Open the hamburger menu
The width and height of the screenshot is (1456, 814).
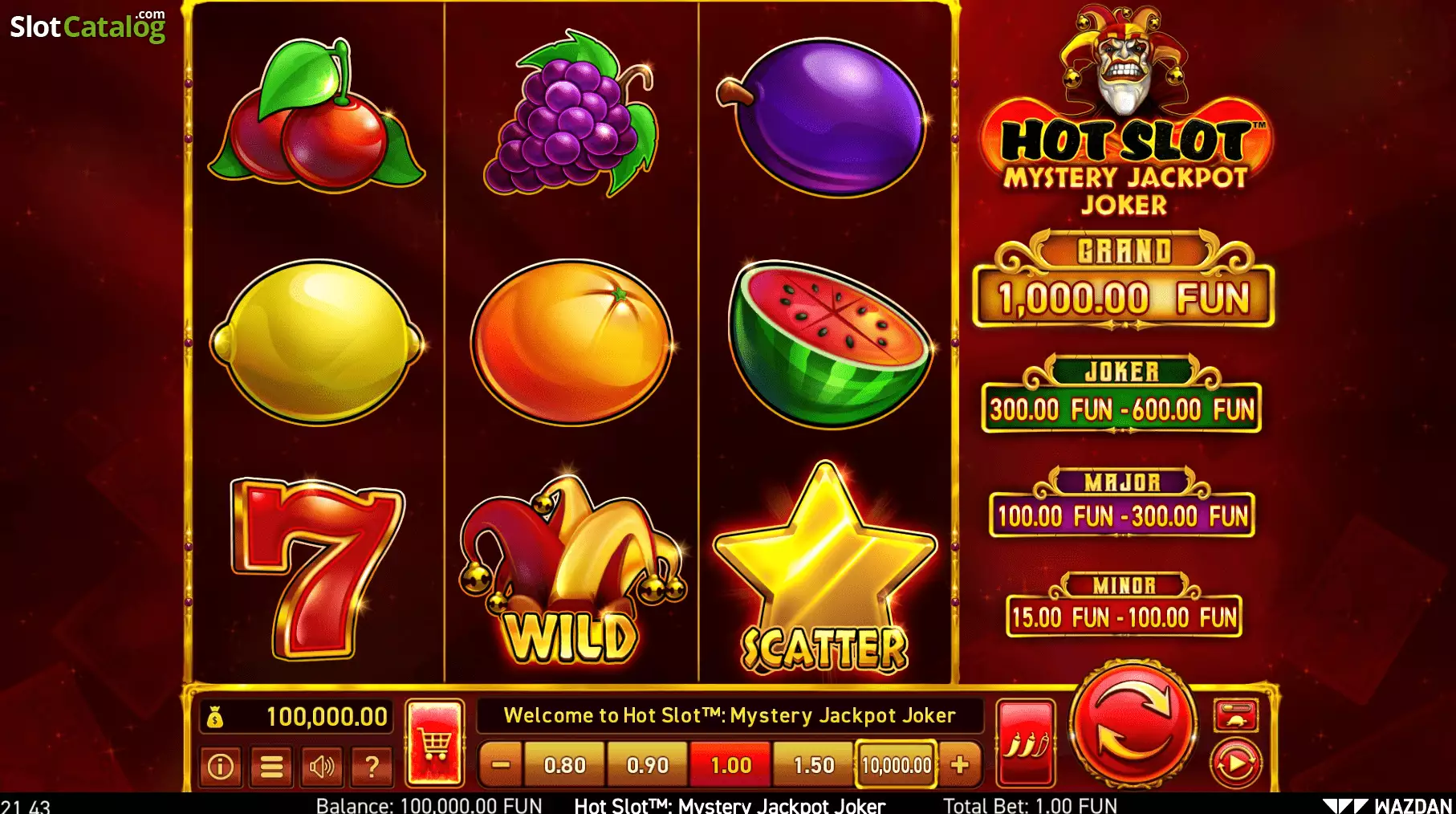point(271,767)
